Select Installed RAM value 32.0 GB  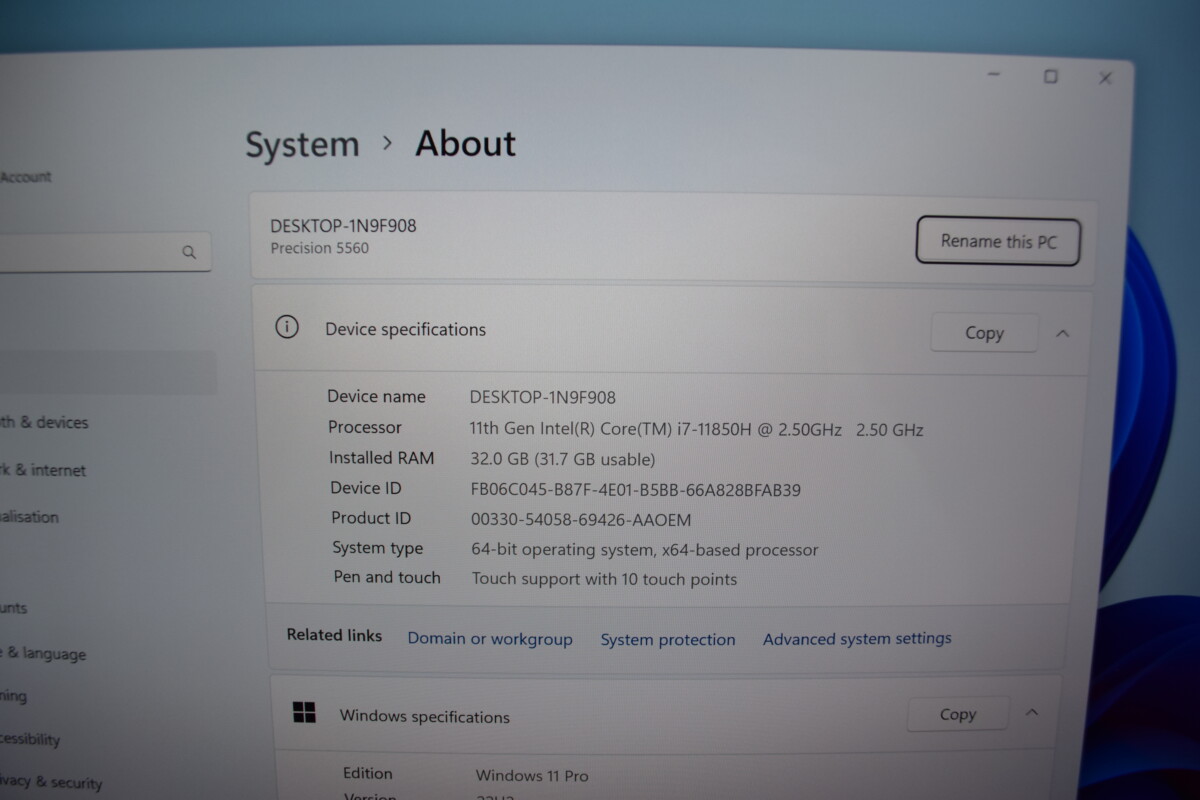click(562, 460)
